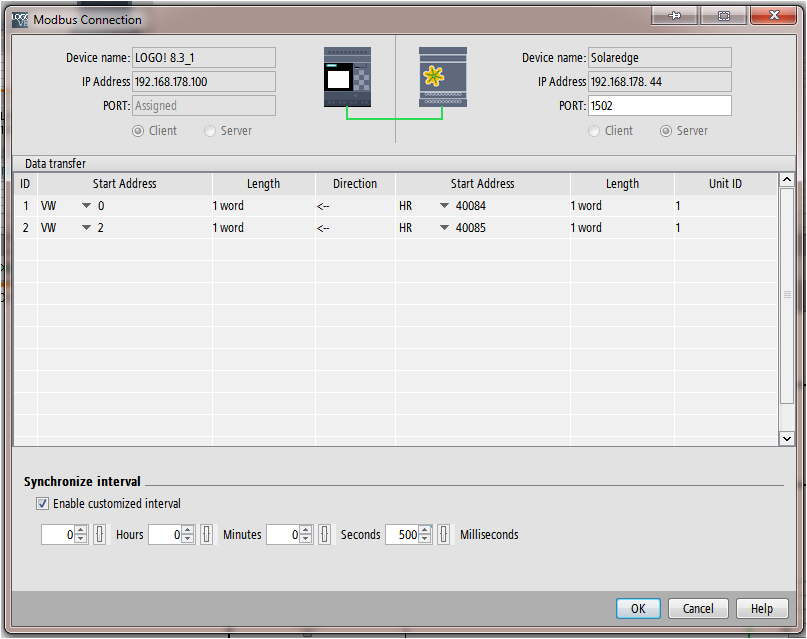Click the Solaredge PORT field showing 1502

click(x=660, y=105)
